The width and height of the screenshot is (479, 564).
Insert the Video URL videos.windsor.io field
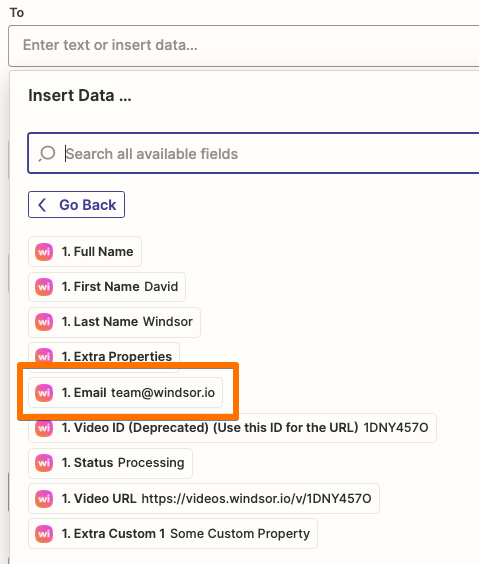click(204, 499)
